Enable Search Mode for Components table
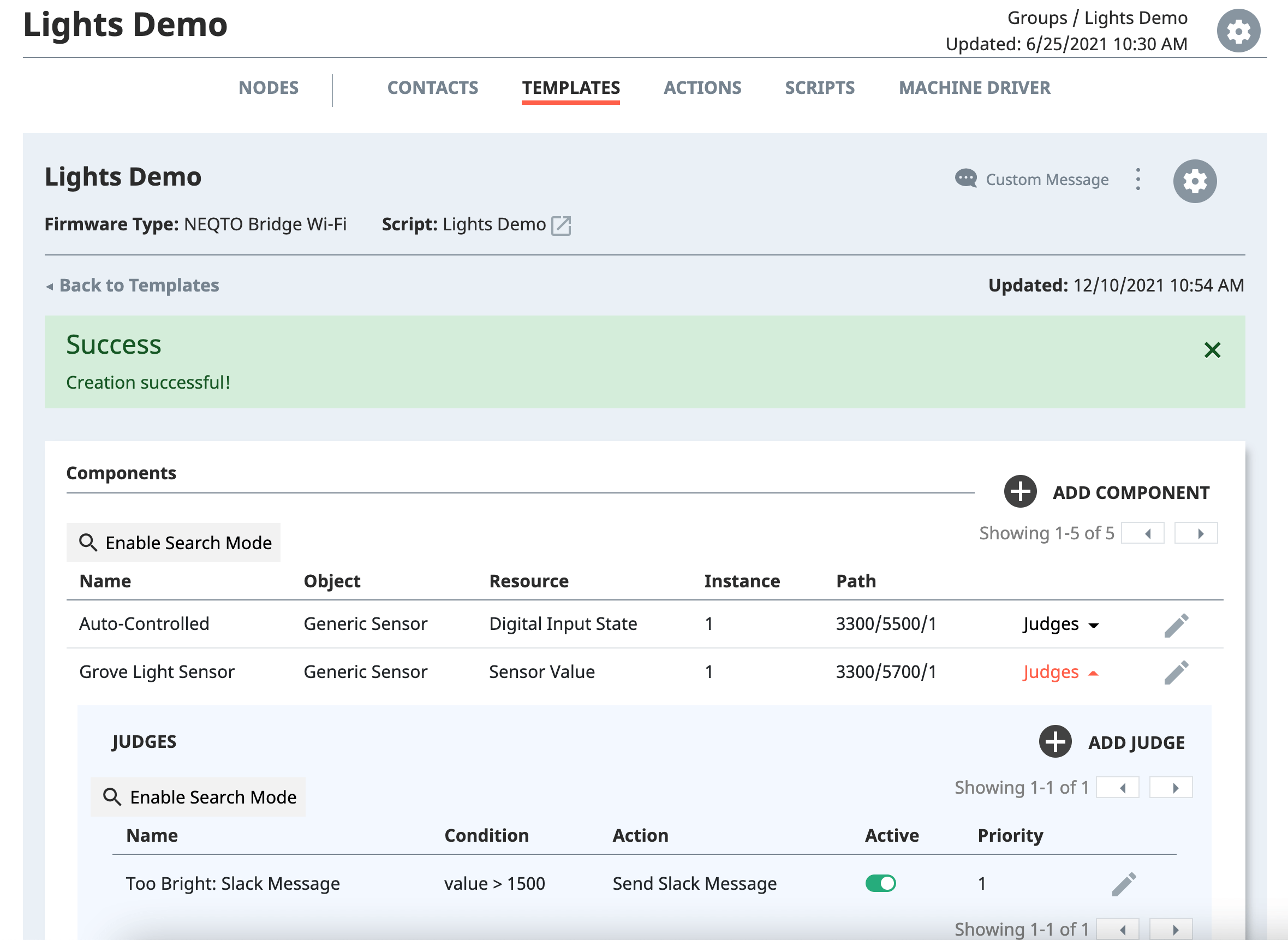Image resolution: width=1288 pixels, height=940 pixels. (174, 542)
